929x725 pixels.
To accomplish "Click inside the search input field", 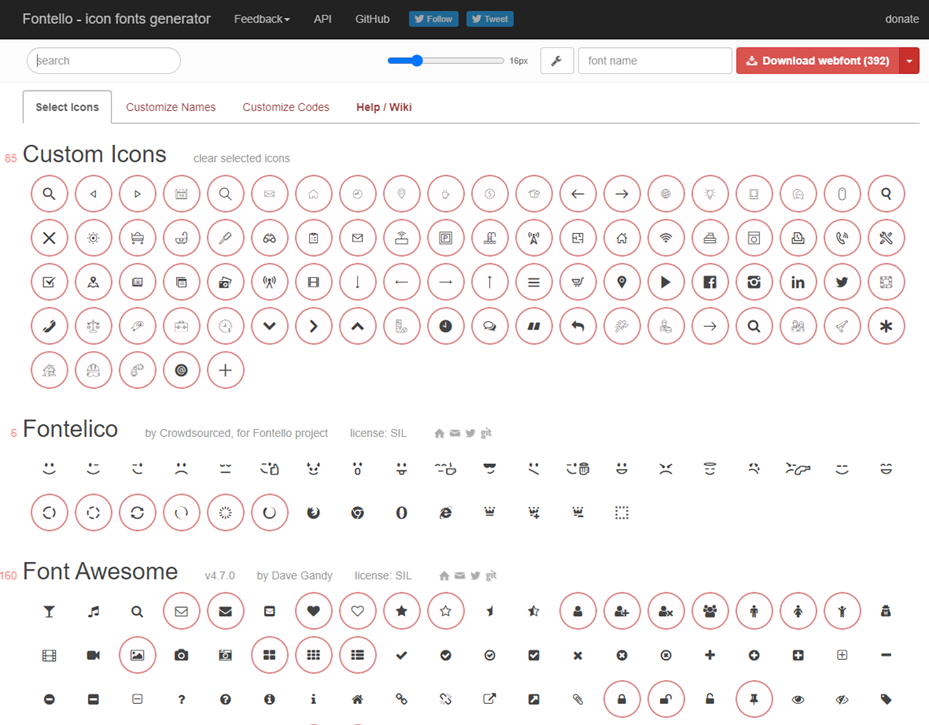I will tap(103, 60).
